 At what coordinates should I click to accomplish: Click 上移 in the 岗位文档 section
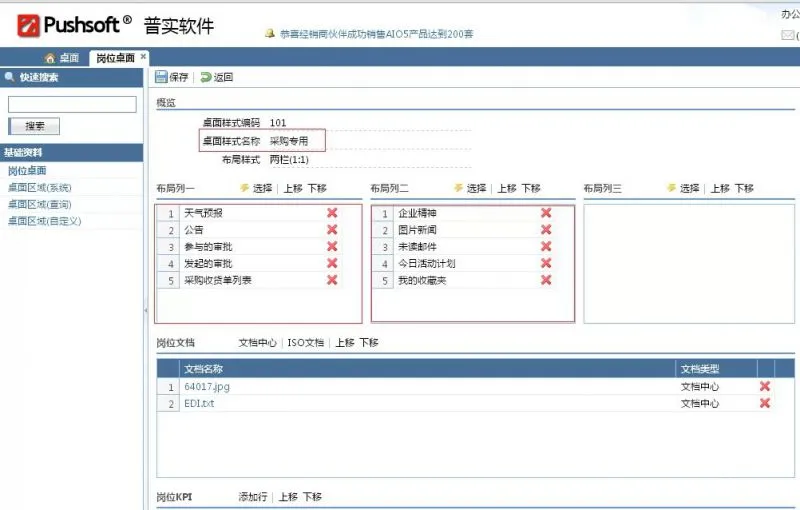pyautogui.click(x=345, y=343)
